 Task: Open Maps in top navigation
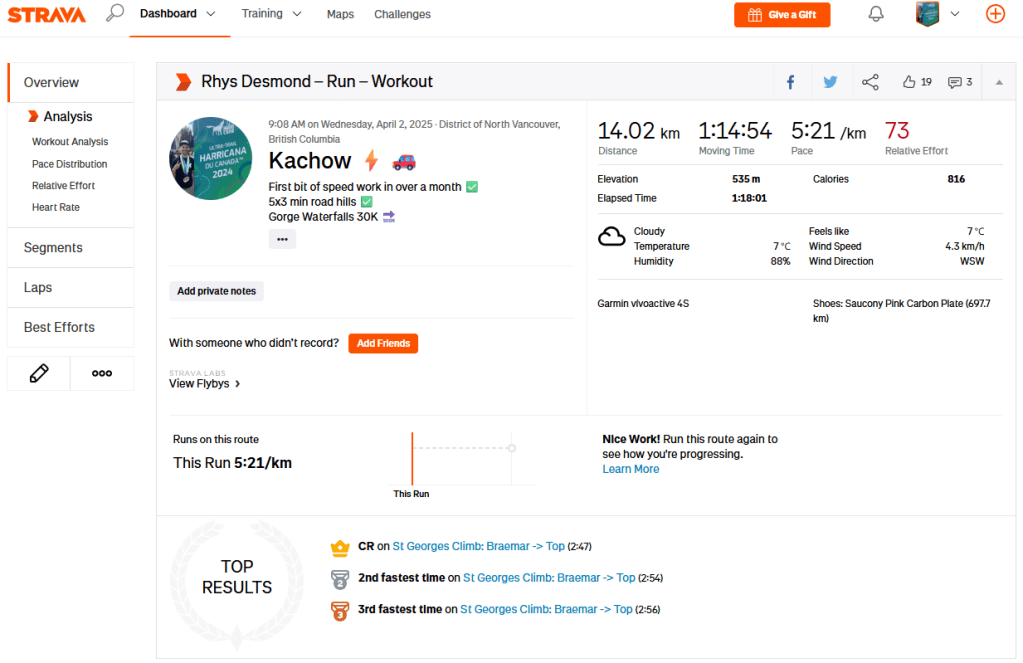[x=340, y=14]
